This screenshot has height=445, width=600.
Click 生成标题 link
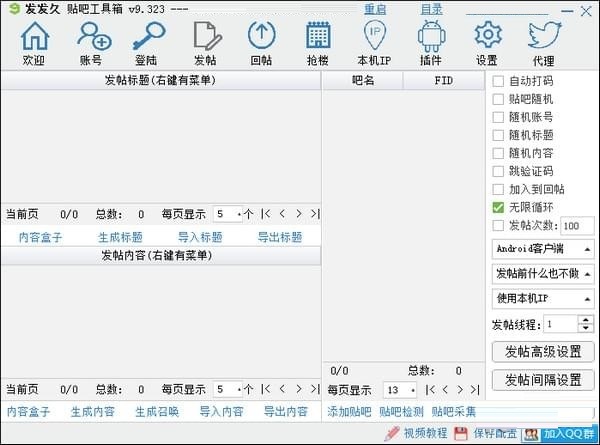tap(120, 237)
